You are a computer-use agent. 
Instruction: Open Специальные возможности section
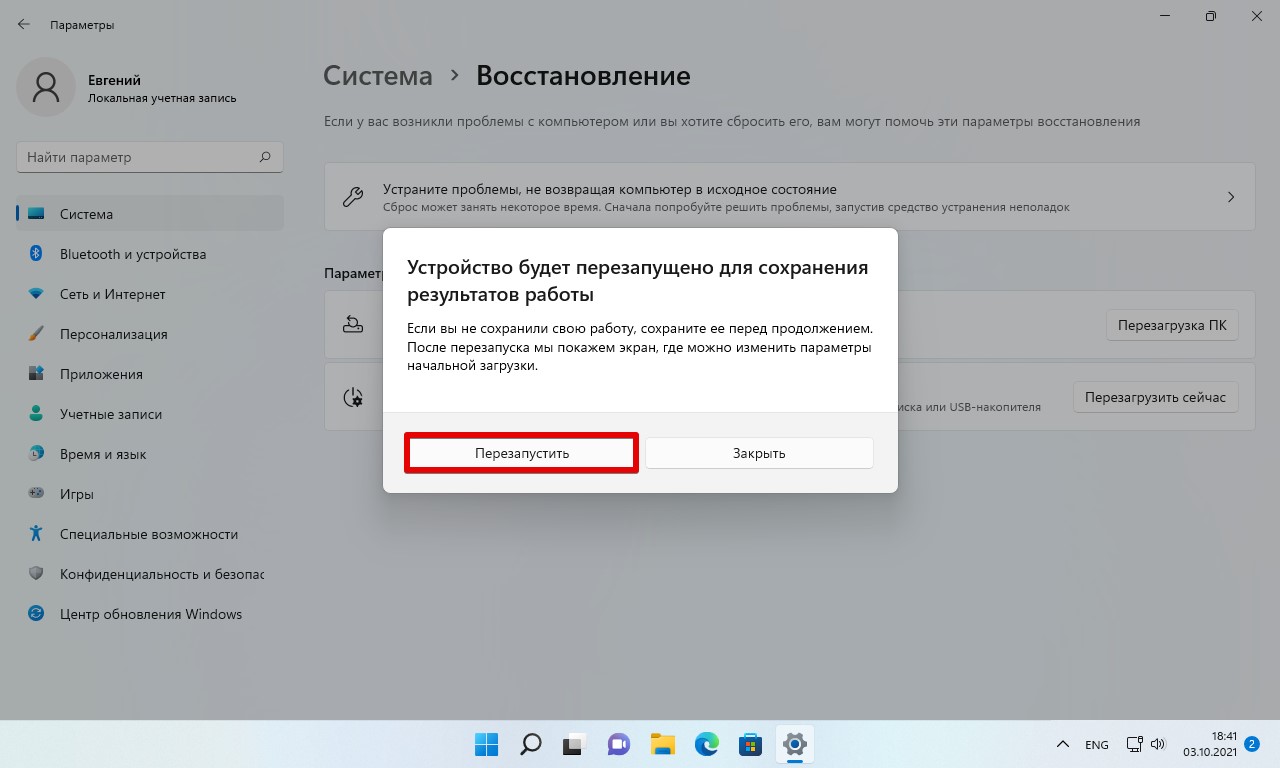150,534
